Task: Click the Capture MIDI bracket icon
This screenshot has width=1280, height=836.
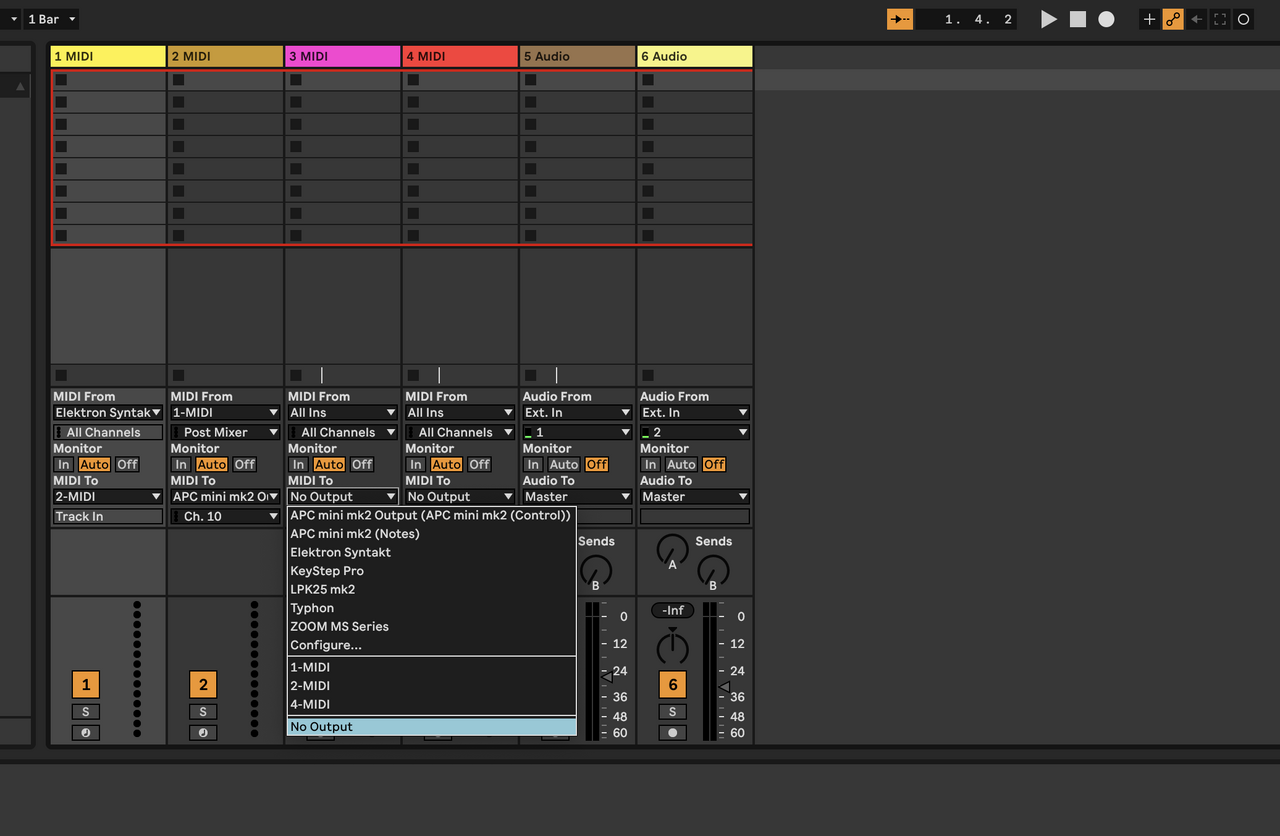Action: pyautogui.click(x=1220, y=19)
